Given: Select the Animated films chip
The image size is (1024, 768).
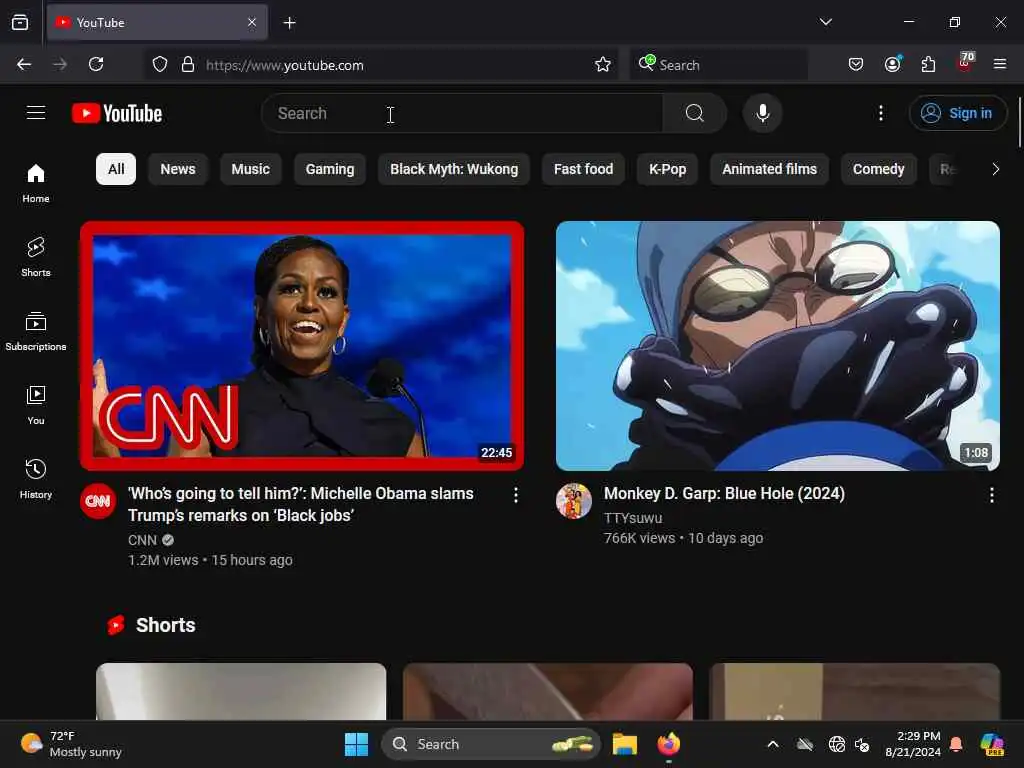Looking at the screenshot, I should point(769,169).
